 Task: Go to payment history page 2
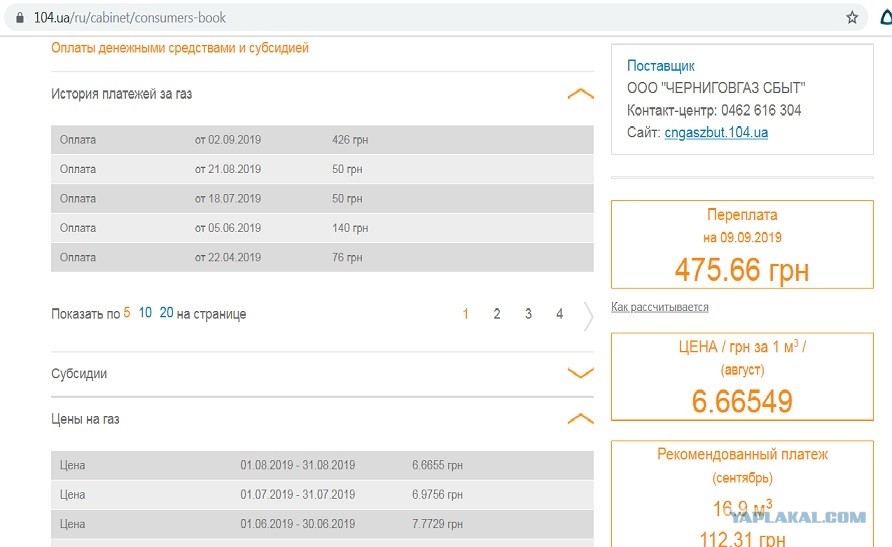497,314
